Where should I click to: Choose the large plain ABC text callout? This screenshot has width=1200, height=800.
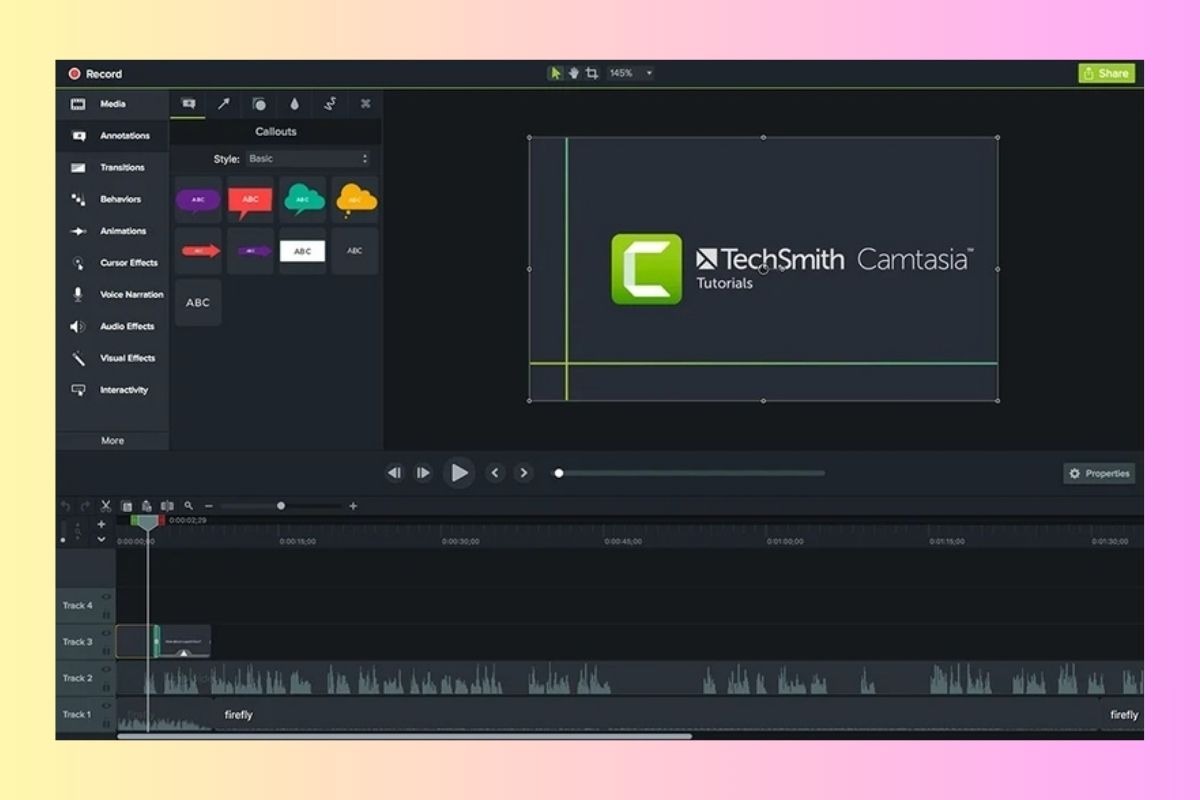[x=198, y=303]
